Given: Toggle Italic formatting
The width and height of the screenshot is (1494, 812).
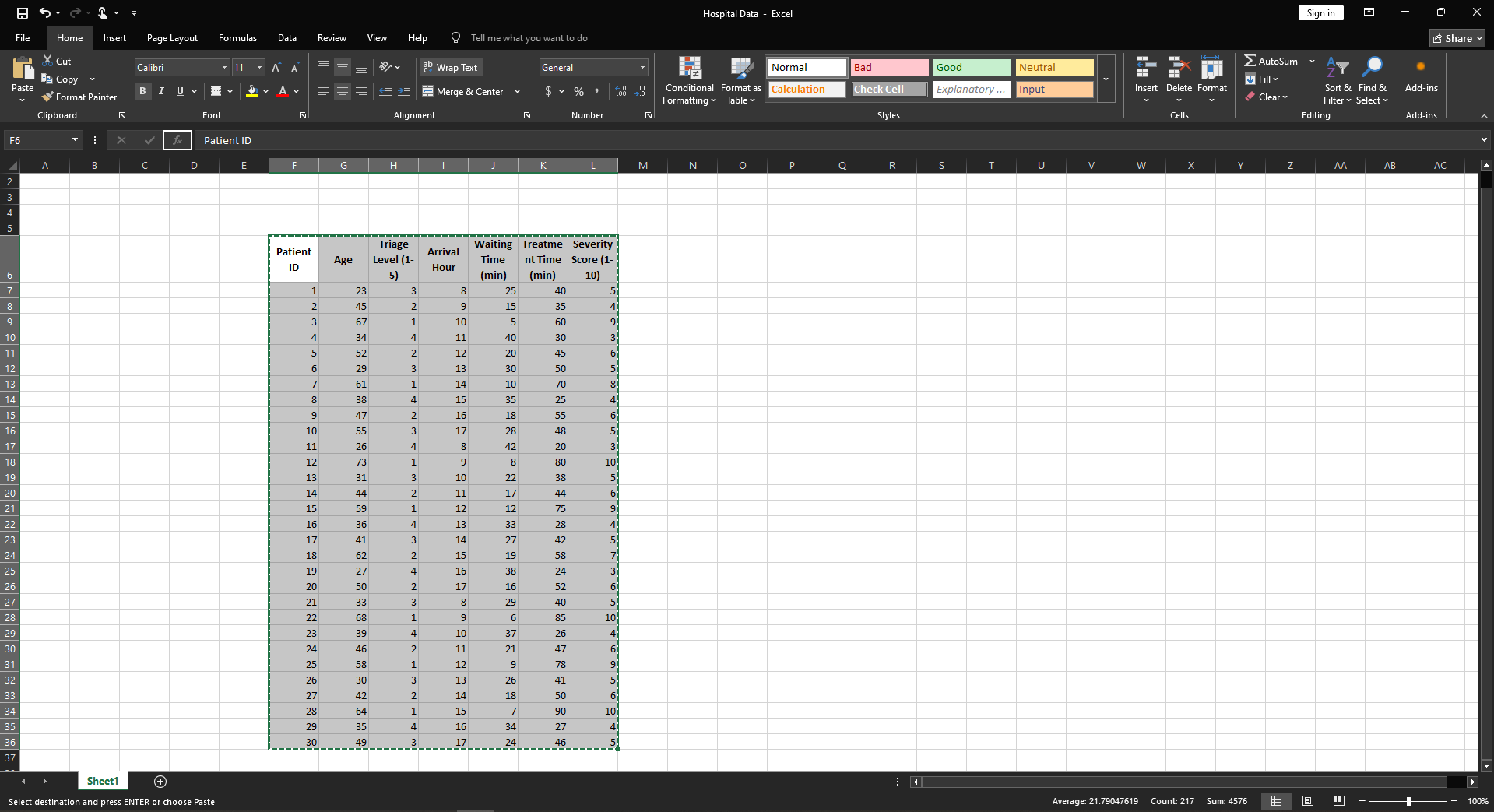Looking at the screenshot, I should pyautogui.click(x=161, y=91).
